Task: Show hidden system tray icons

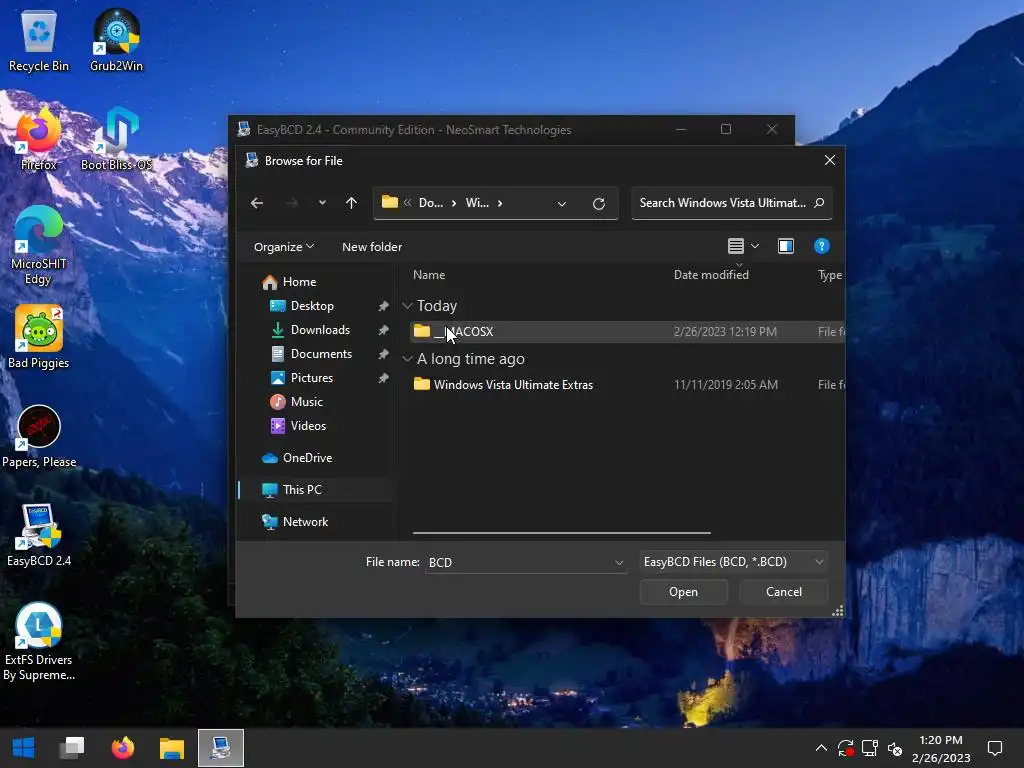Action: tap(821, 748)
